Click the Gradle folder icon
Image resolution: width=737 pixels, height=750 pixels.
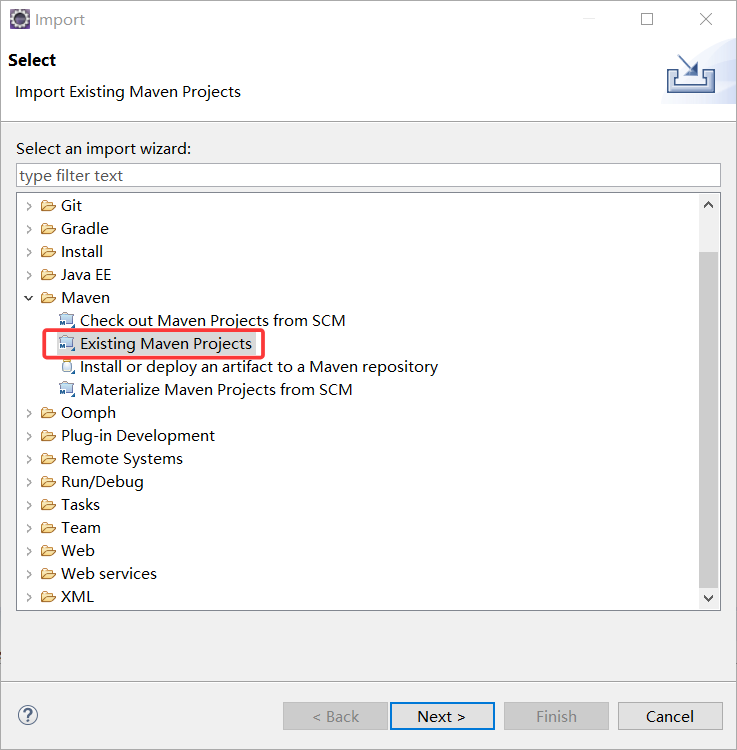pyautogui.click(x=48, y=229)
